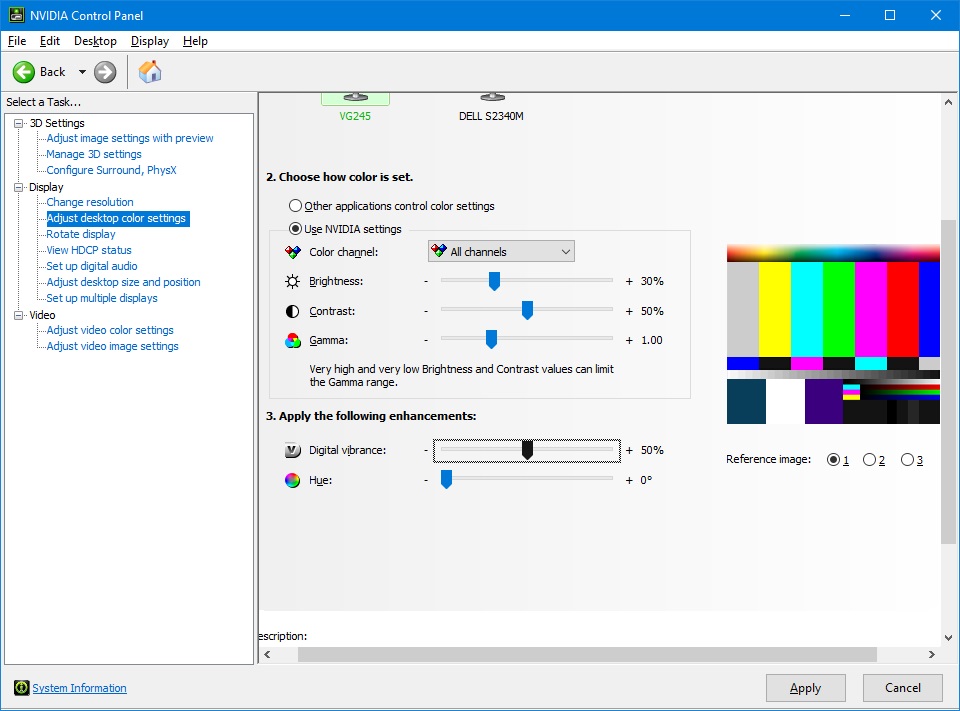Click the Digital vibrance icon

291,450
